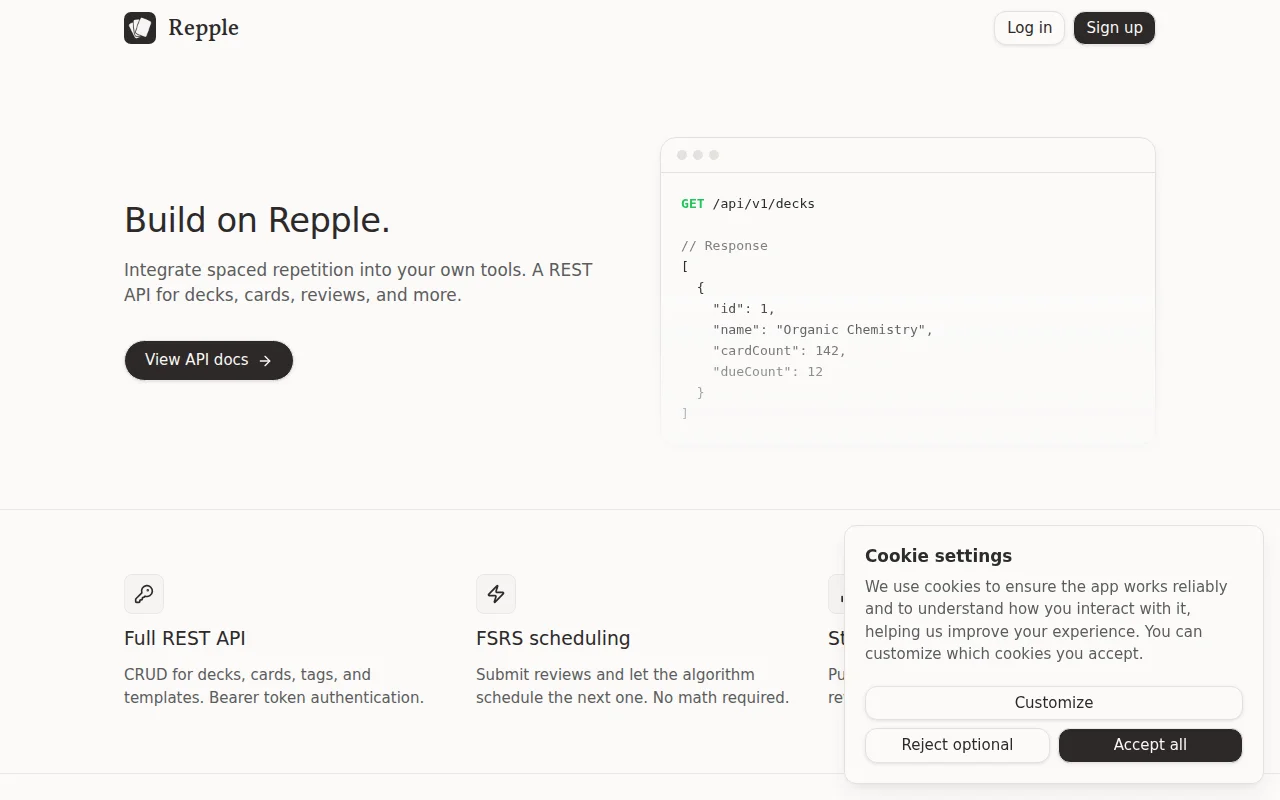
Task: Click the lightning bolt icon above FSRS scheduling
Action: [x=496, y=594]
